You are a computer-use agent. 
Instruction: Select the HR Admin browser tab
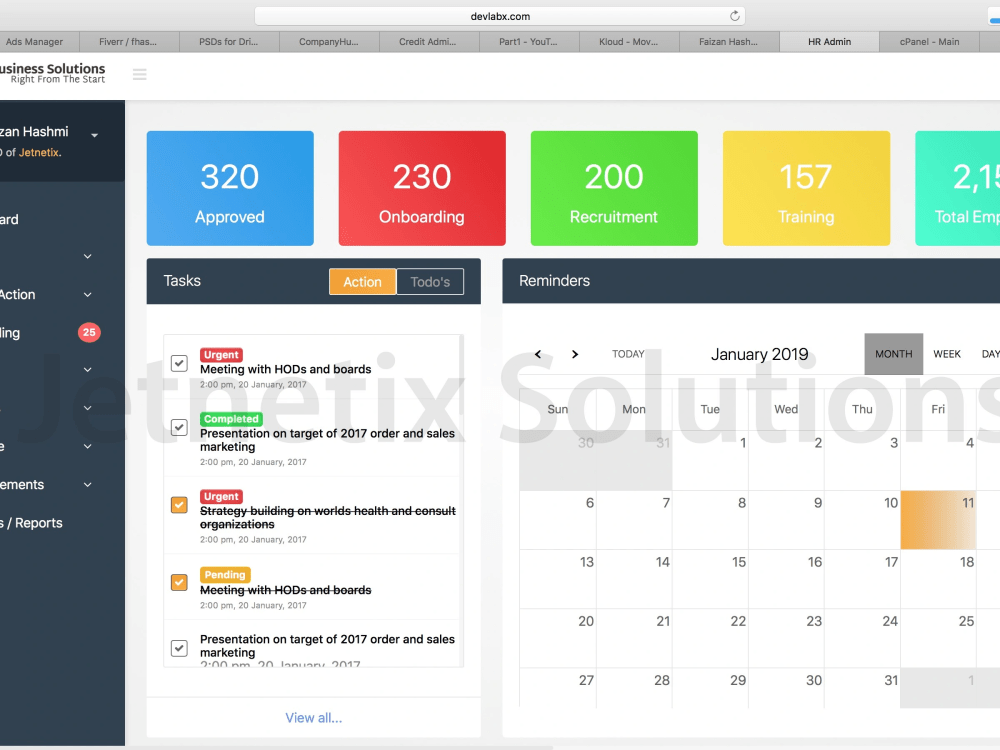pos(829,41)
